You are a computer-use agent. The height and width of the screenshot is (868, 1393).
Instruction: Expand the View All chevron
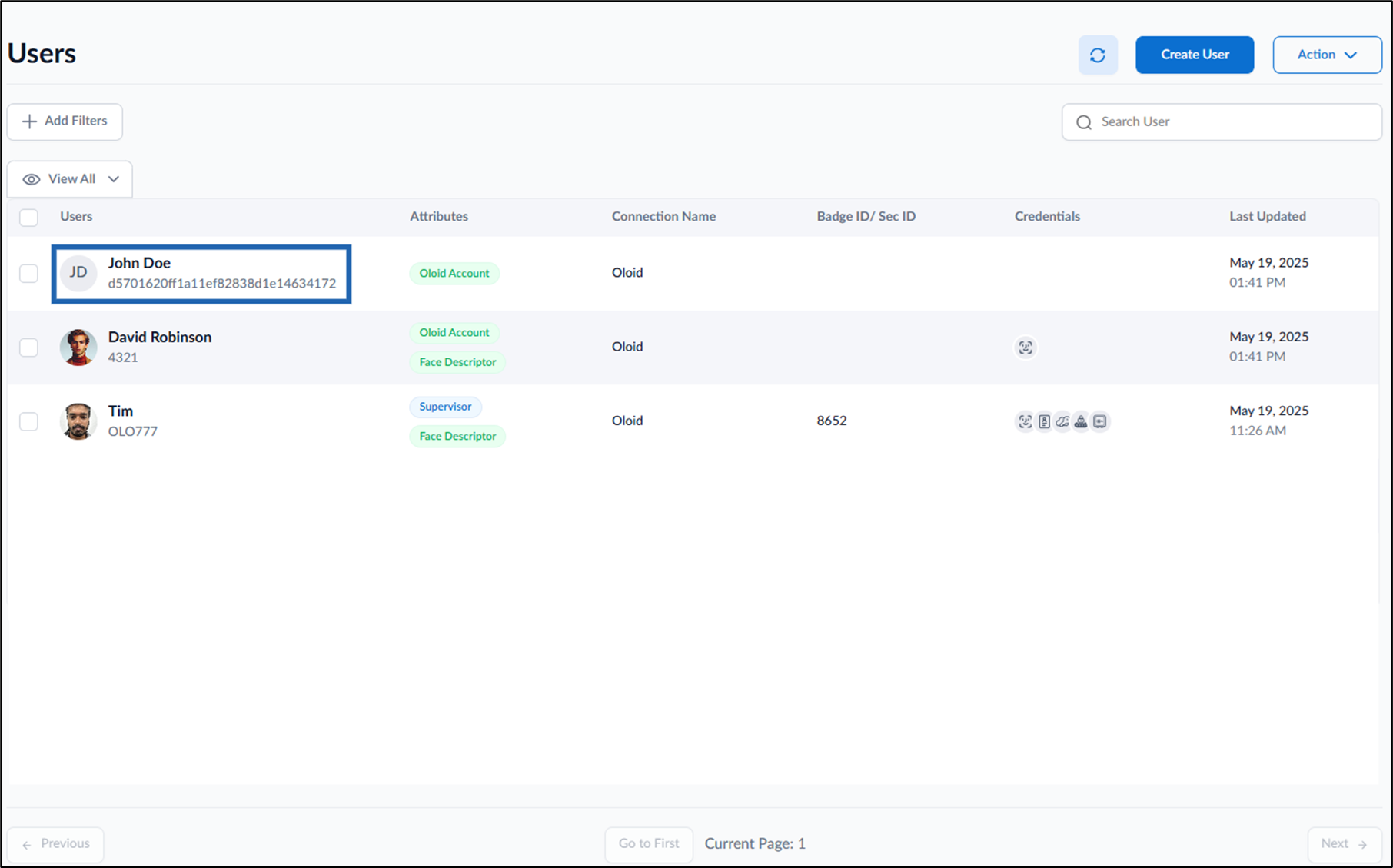pos(114,179)
